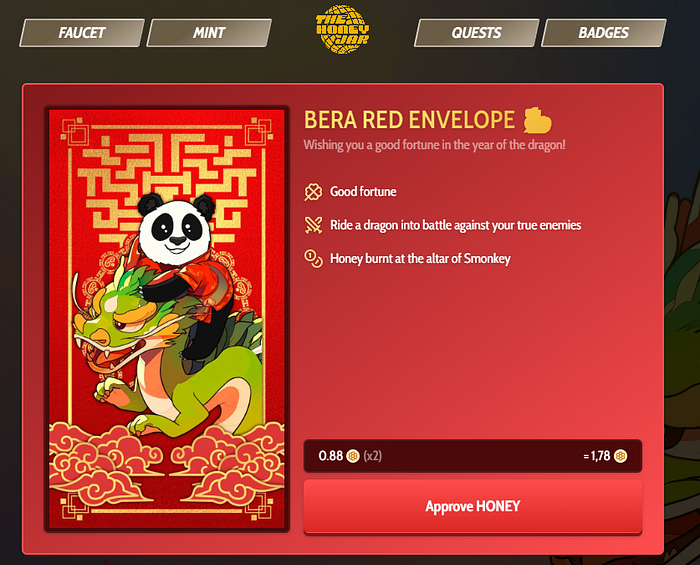This screenshot has width=700, height=565.
Task: Click the Approve HONEY button
Action: point(473,507)
